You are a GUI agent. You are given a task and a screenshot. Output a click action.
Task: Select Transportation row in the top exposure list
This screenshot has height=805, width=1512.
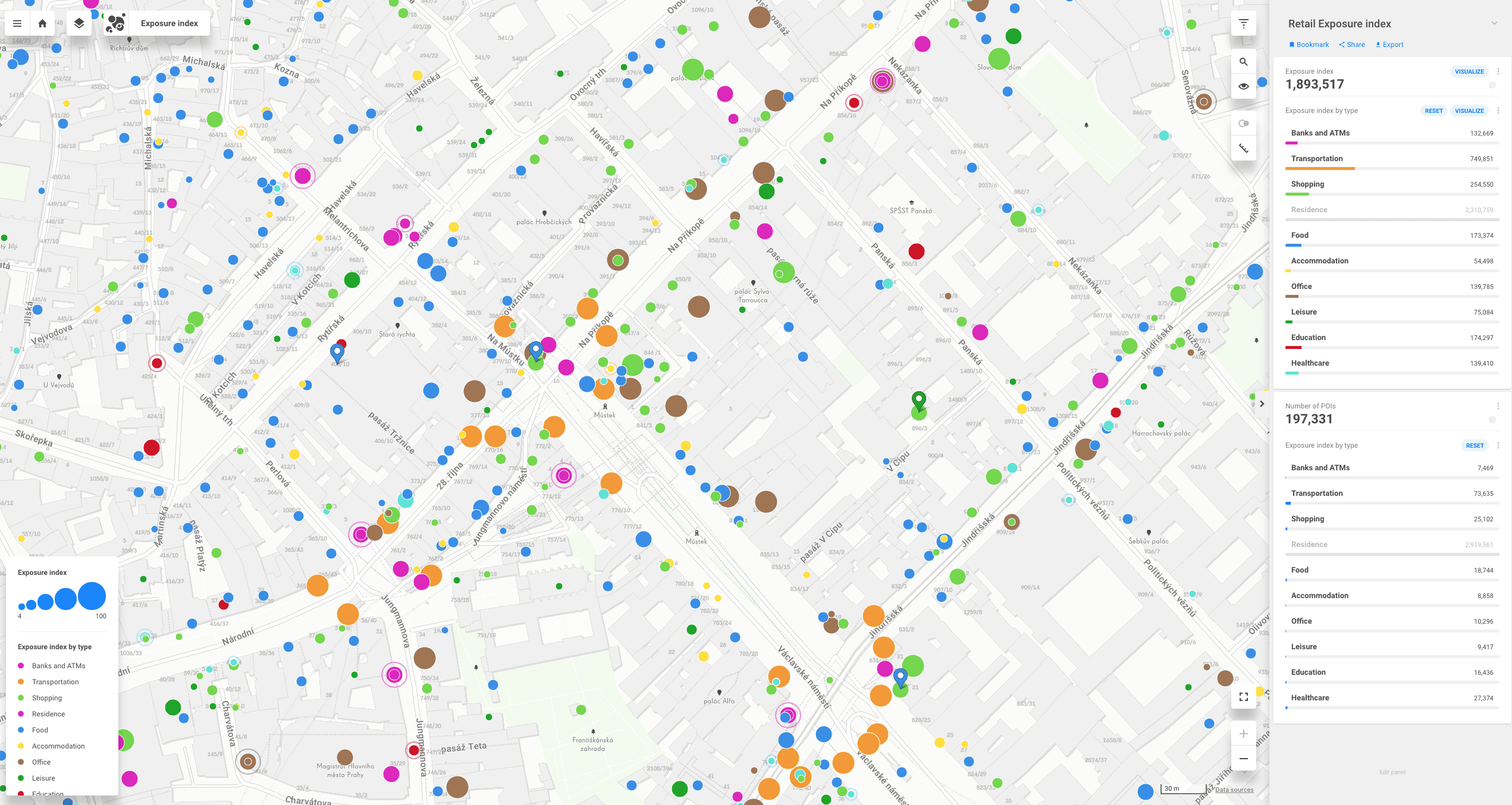point(1317,159)
